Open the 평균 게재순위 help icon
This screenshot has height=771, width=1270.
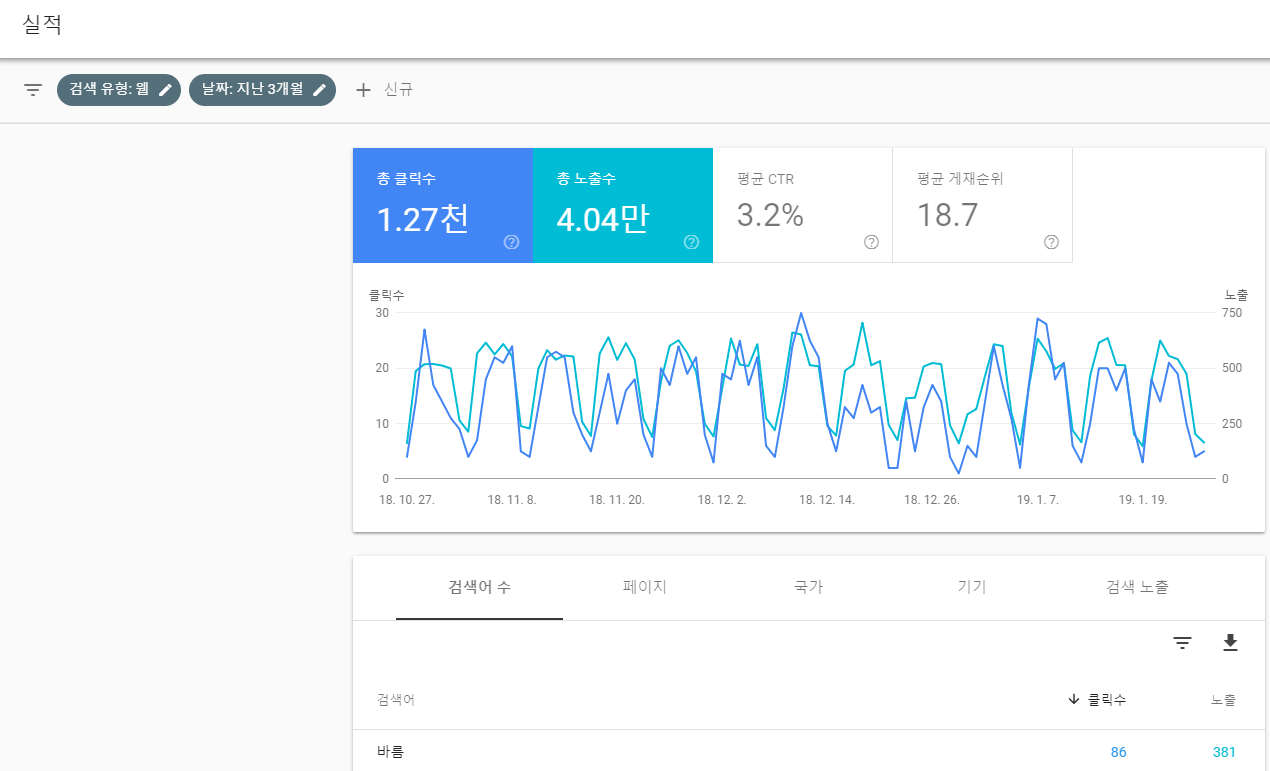tap(1051, 242)
